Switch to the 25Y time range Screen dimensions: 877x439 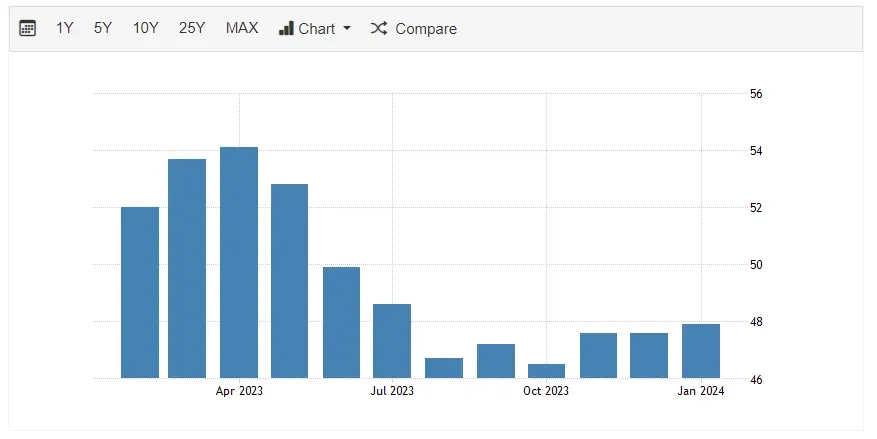coord(192,28)
